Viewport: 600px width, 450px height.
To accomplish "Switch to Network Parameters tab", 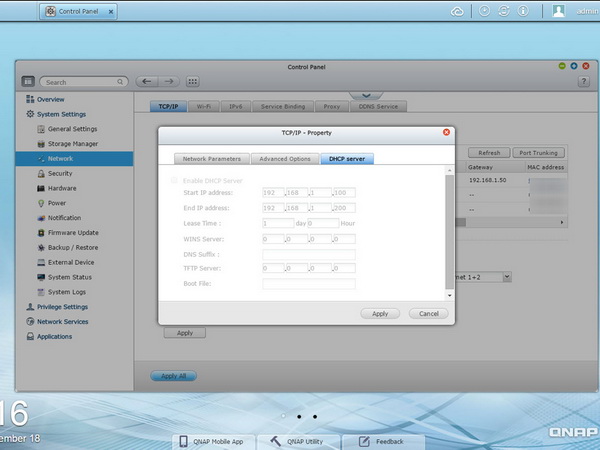I will coord(209,158).
